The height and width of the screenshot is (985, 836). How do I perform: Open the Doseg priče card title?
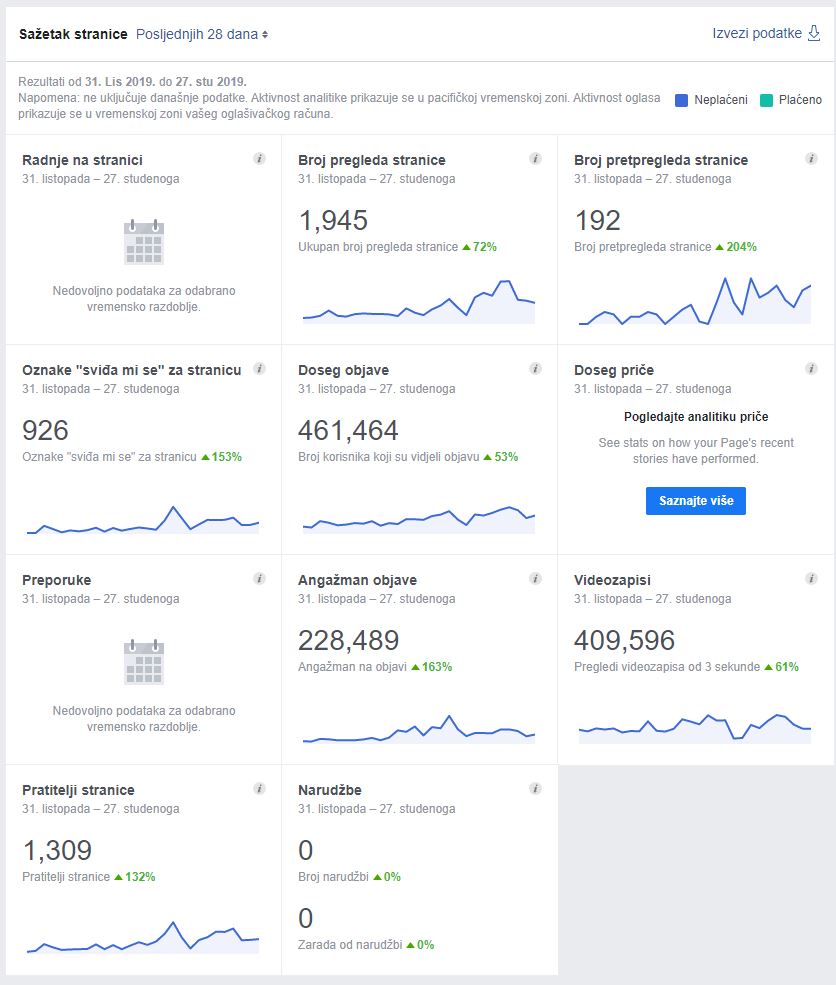click(614, 370)
